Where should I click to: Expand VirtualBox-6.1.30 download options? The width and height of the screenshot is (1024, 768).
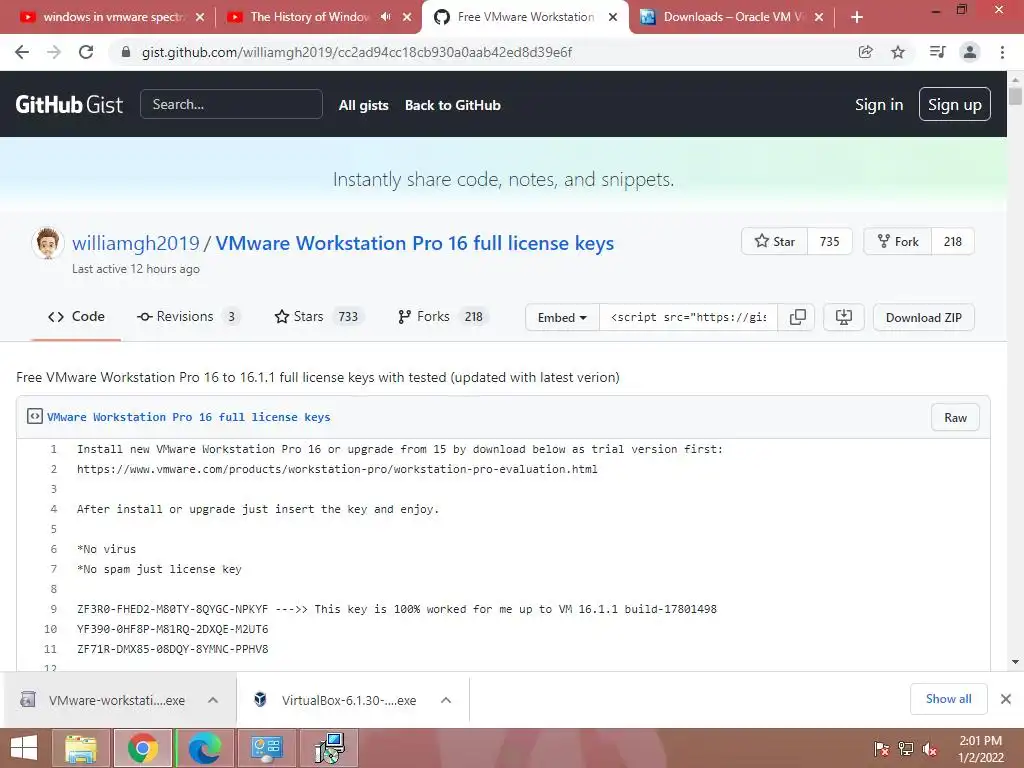pos(446,700)
